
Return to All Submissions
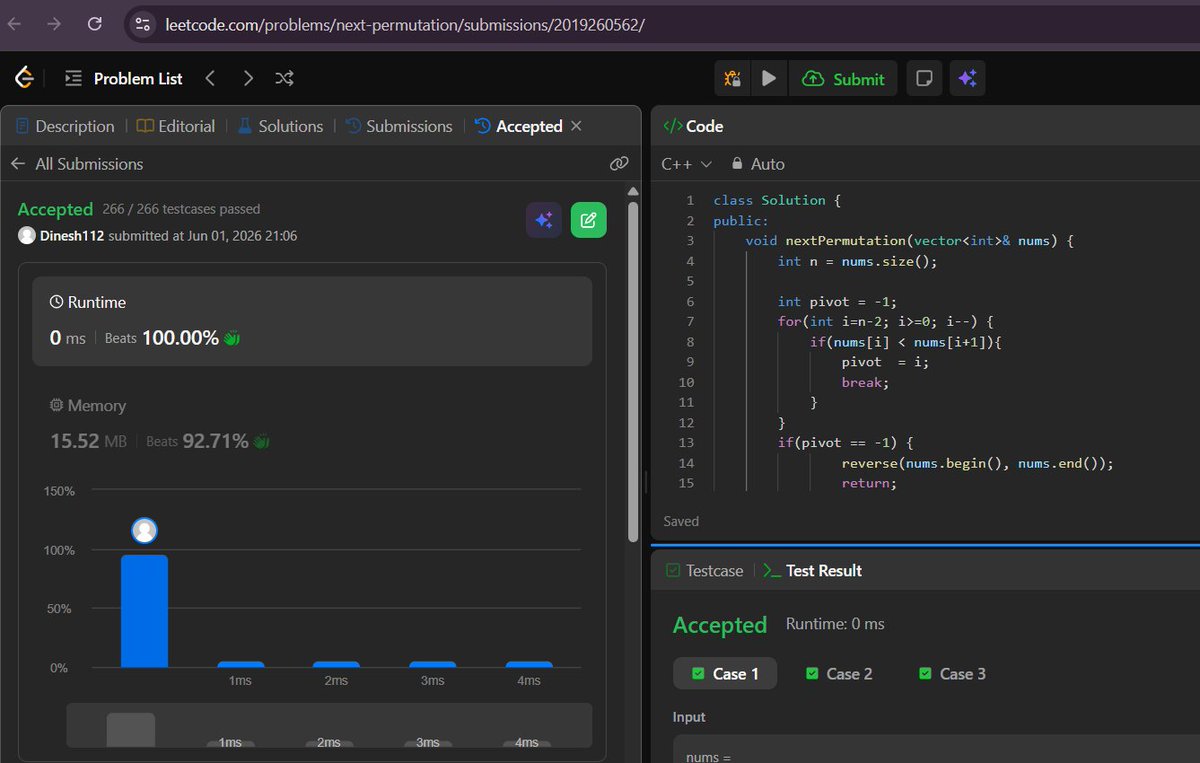coord(77,164)
